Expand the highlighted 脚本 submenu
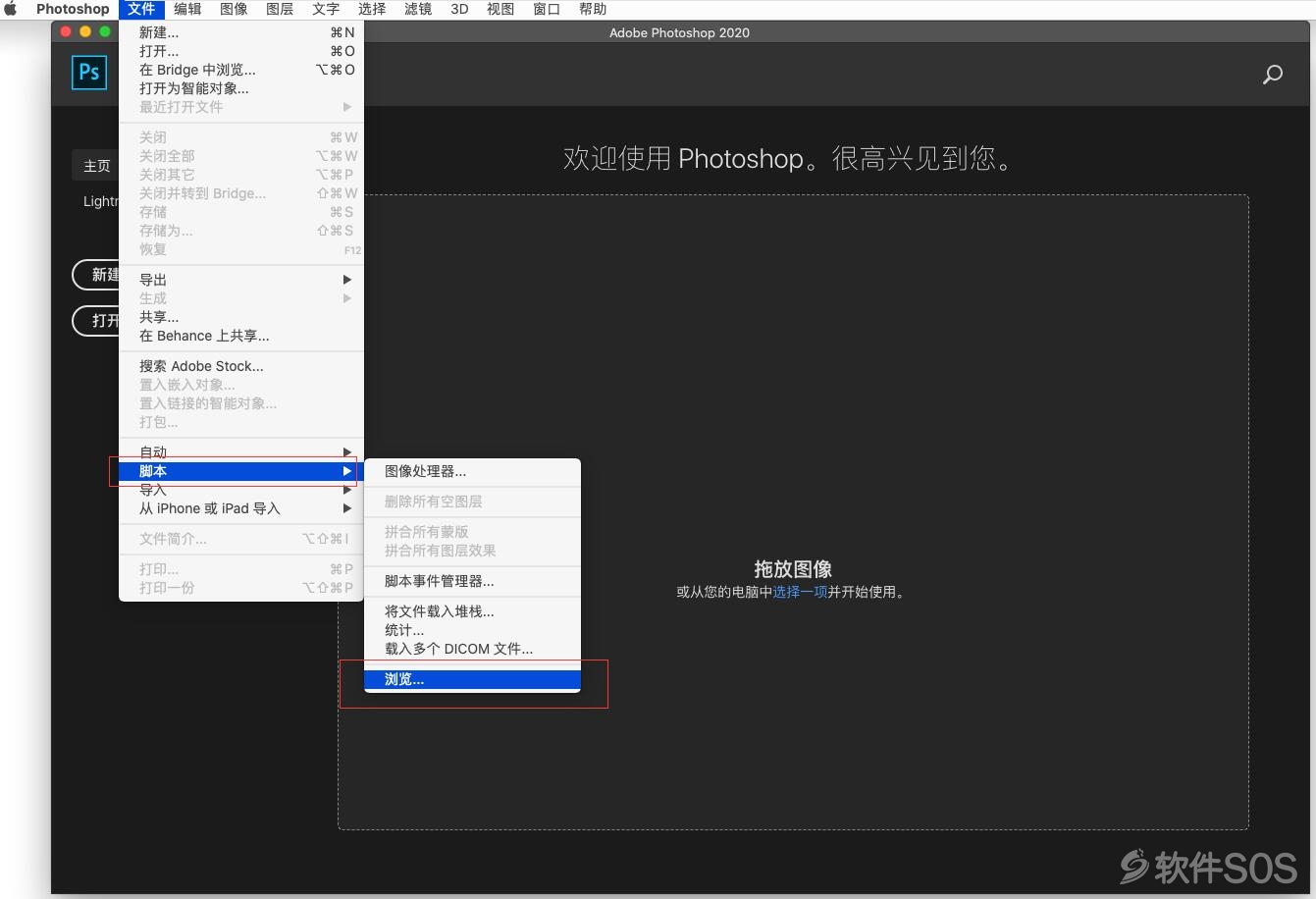This screenshot has height=899, width=1316. click(x=241, y=471)
